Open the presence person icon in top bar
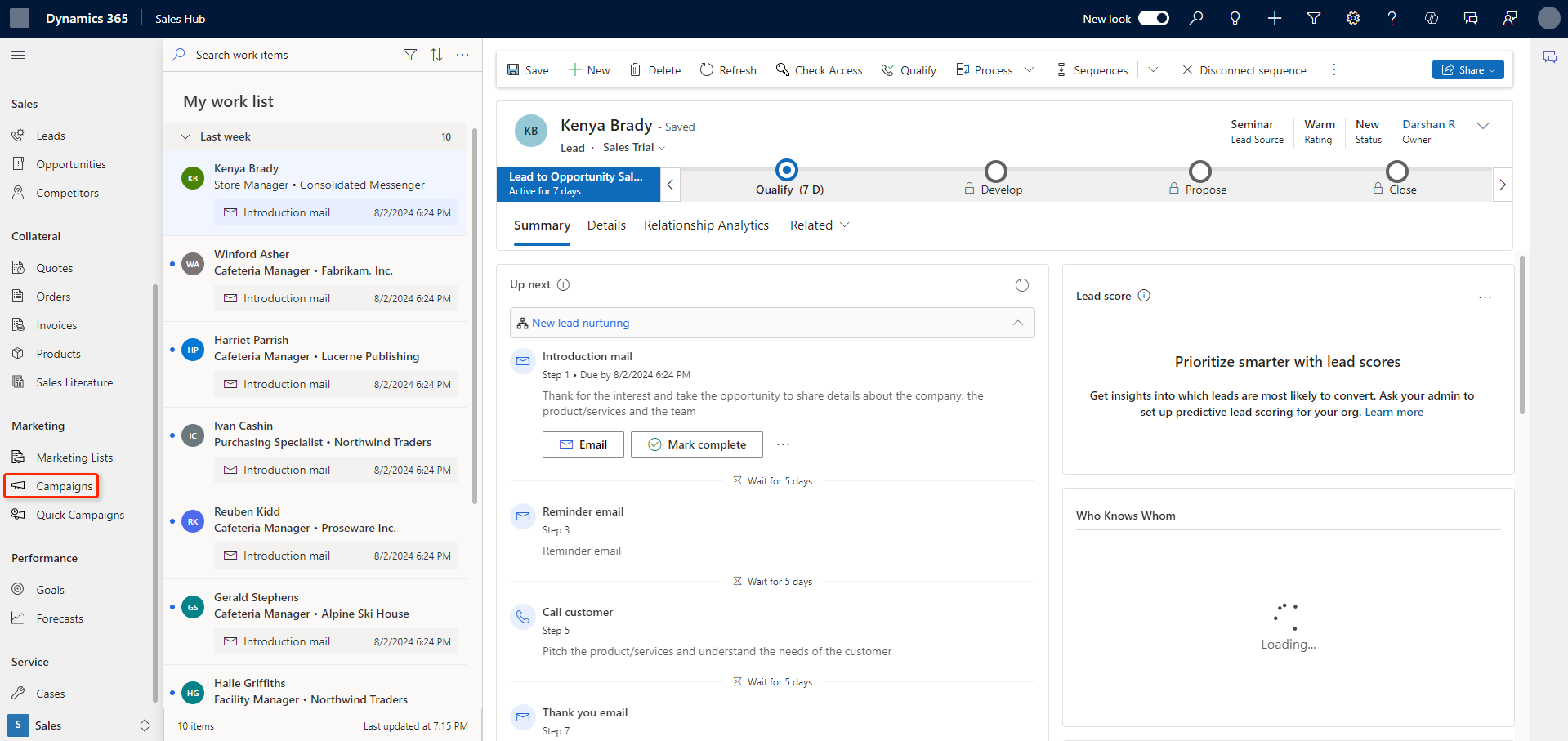Viewport: 1568px width, 741px height. tap(1510, 18)
